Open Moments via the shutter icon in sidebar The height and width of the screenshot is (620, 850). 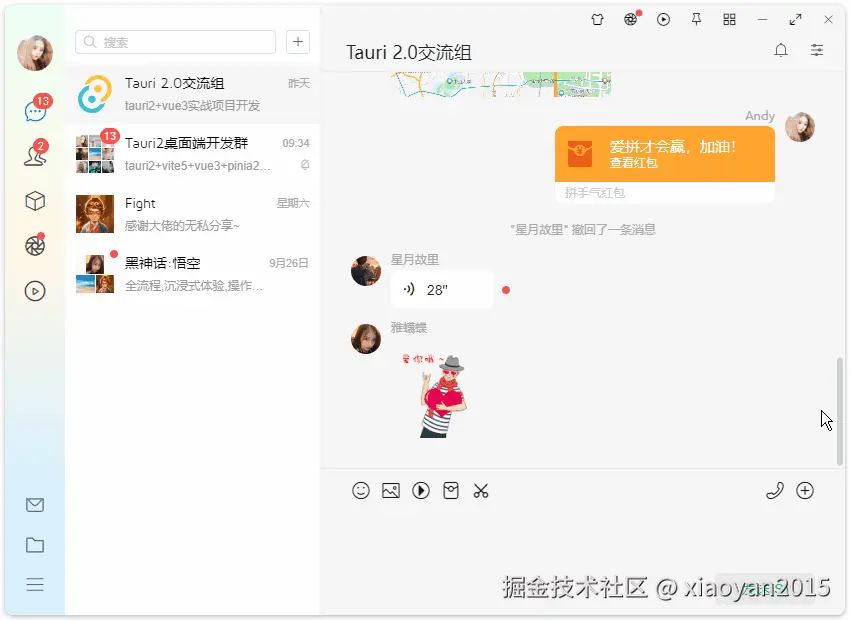pos(35,245)
